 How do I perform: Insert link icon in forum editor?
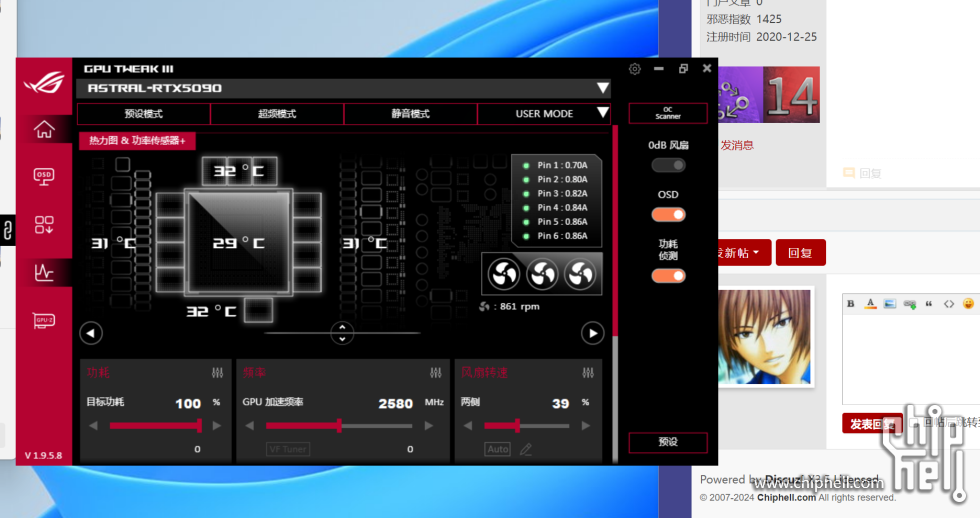(909, 304)
